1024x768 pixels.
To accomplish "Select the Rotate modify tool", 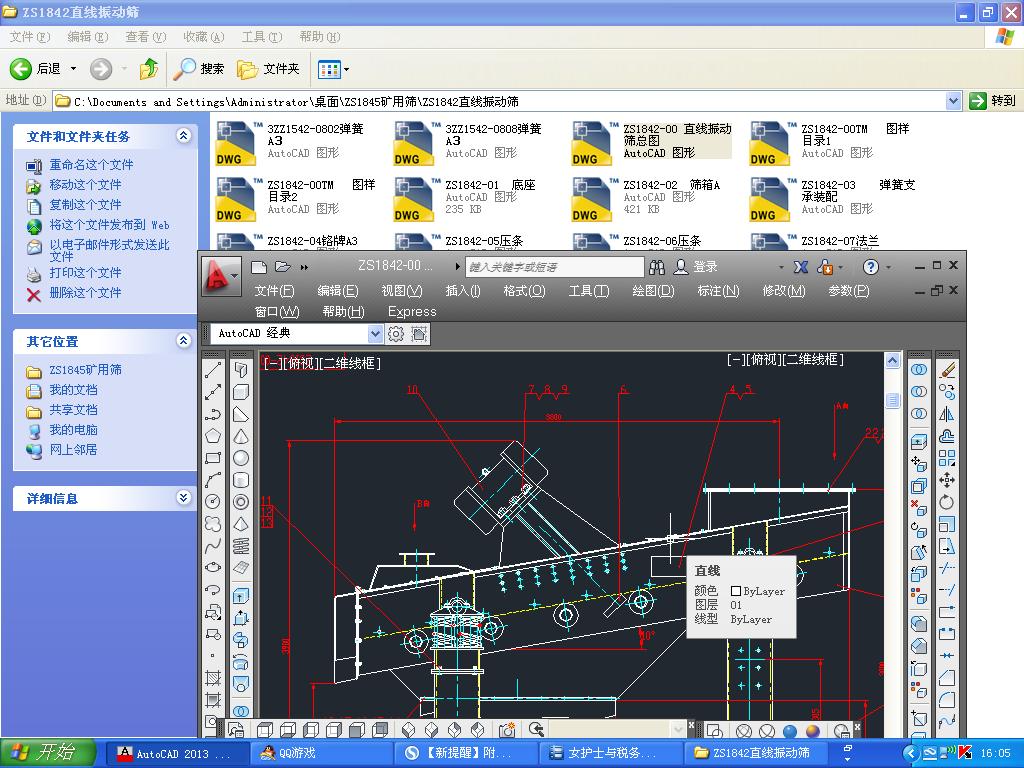I will [x=947, y=502].
